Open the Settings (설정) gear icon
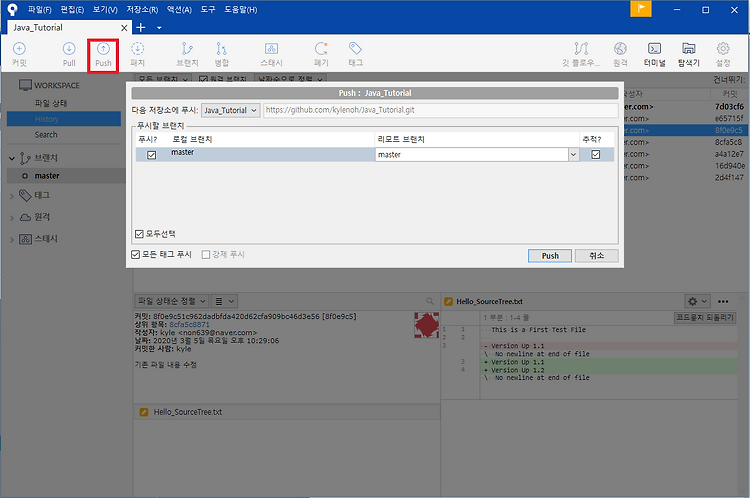Image resolution: width=750 pixels, height=498 pixels. pyautogui.click(x=723, y=54)
